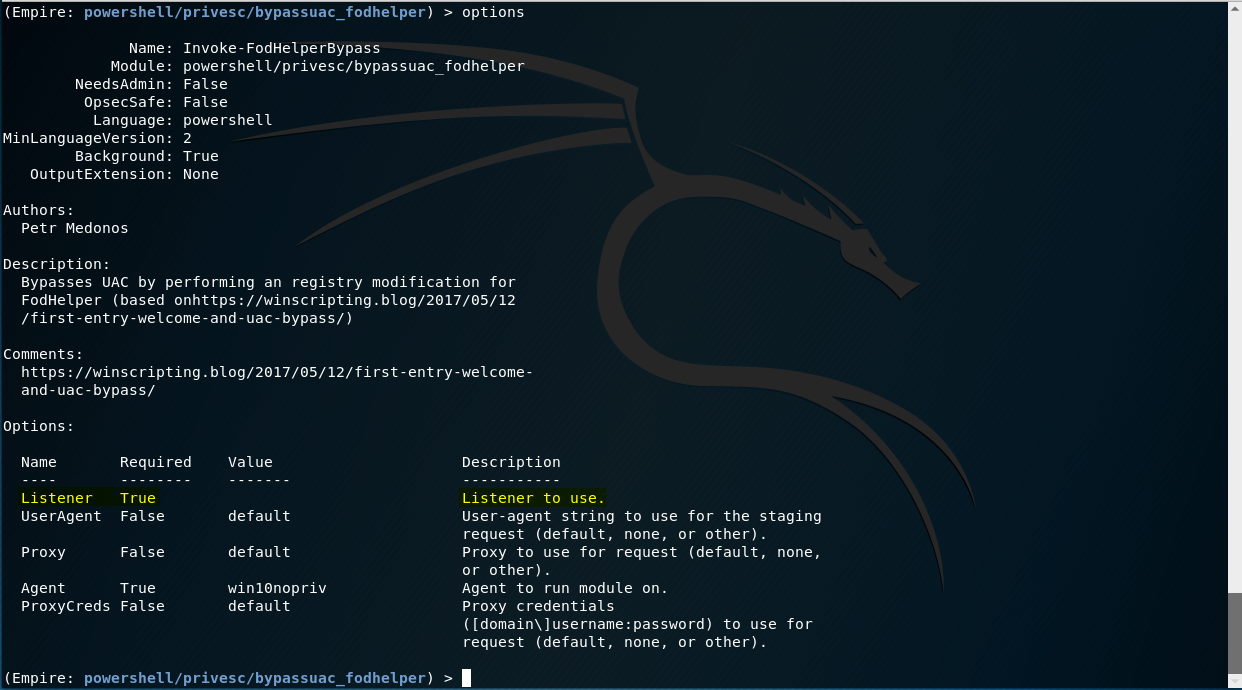Image resolution: width=1242 pixels, height=690 pixels.
Task: Click the ProxyCreds option name
Action: [65, 606]
